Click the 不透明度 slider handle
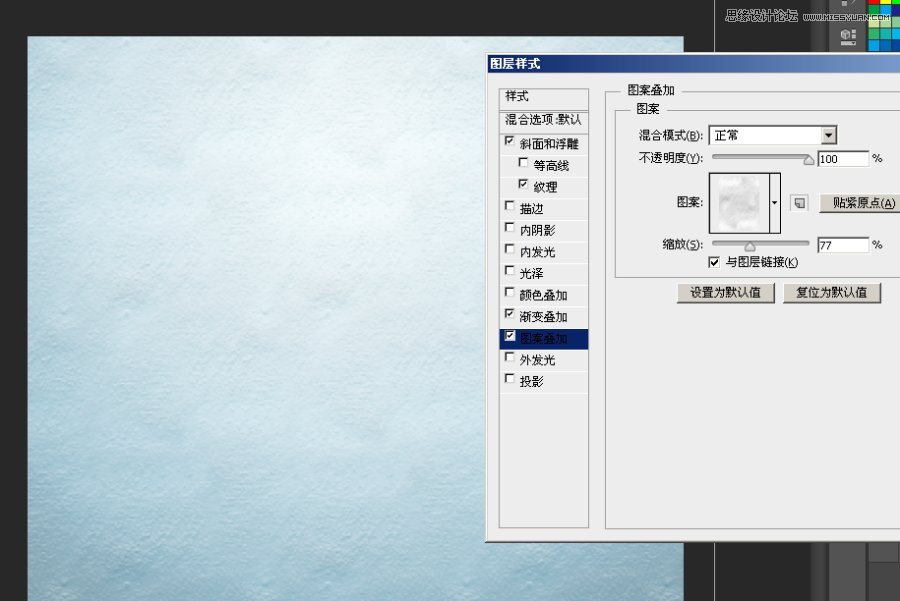 (x=809, y=160)
